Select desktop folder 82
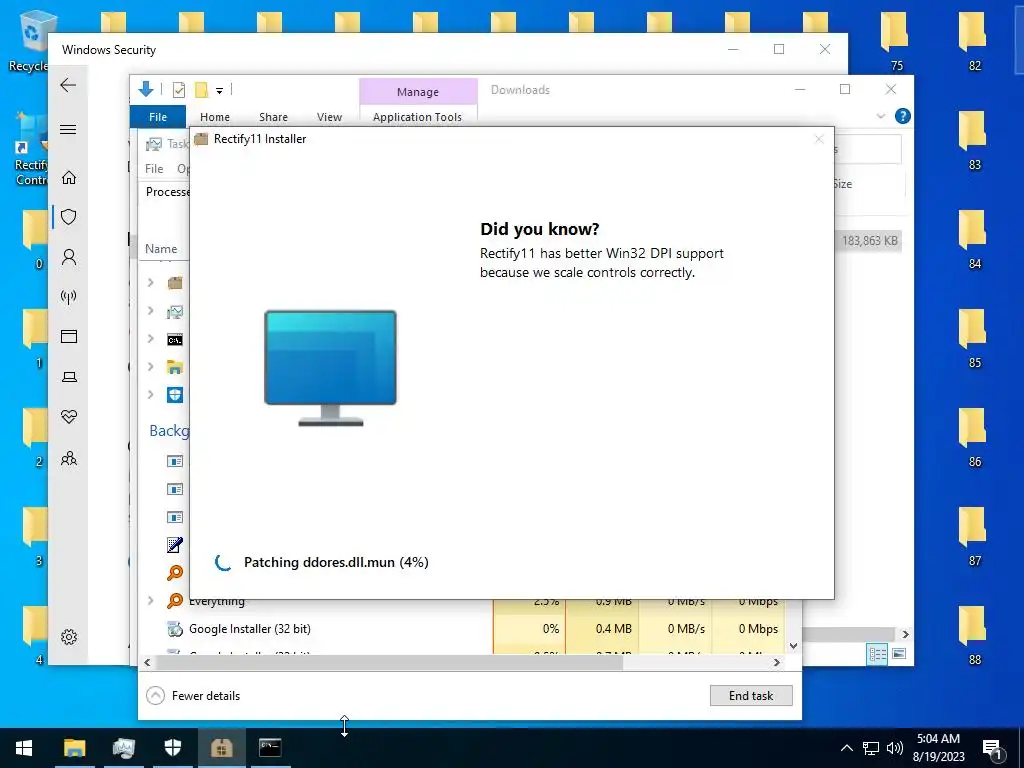 pyautogui.click(x=974, y=41)
